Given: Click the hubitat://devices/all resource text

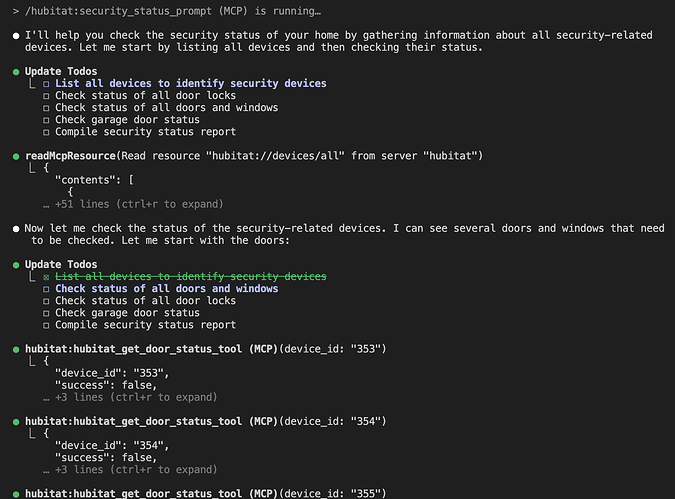Looking at the screenshot, I should 275,155.
